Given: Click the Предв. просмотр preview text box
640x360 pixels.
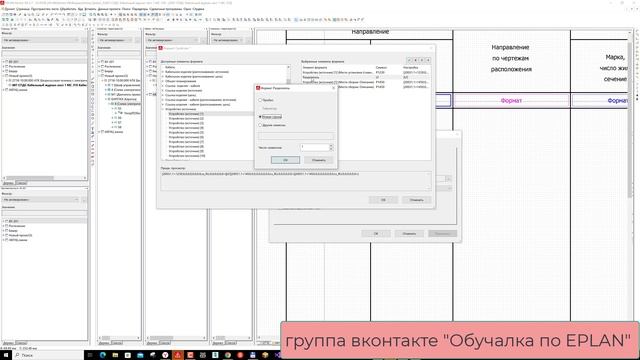Looking at the screenshot, I should [x=296, y=180].
